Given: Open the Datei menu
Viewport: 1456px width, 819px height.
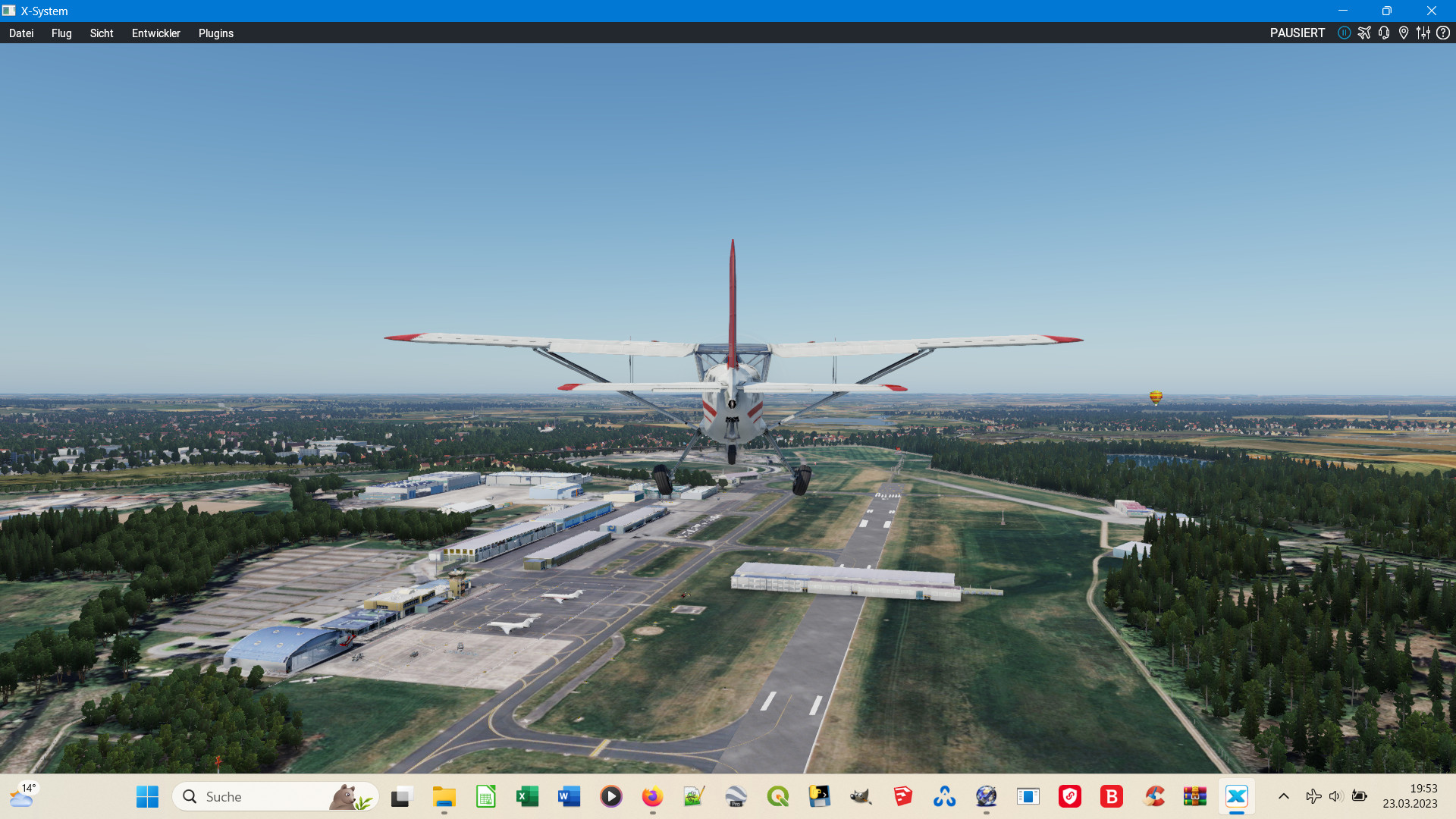Looking at the screenshot, I should click(x=21, y=33).
